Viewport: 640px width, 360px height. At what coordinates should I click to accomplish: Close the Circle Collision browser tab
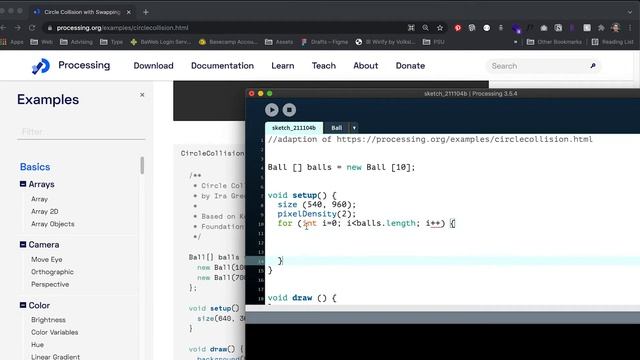pyautogui.click(x=129, y=12)
